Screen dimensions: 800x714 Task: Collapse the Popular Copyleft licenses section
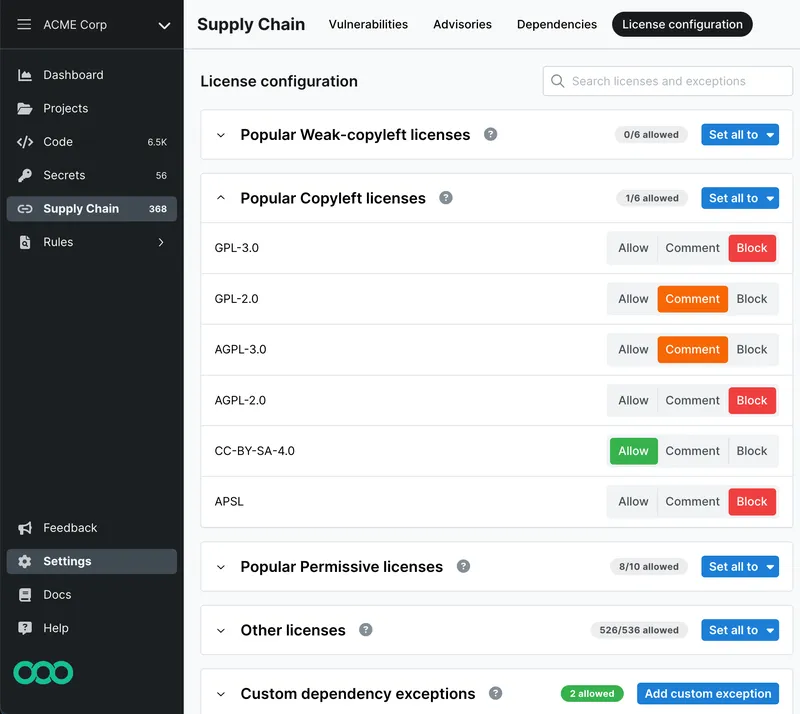(221, 198)
